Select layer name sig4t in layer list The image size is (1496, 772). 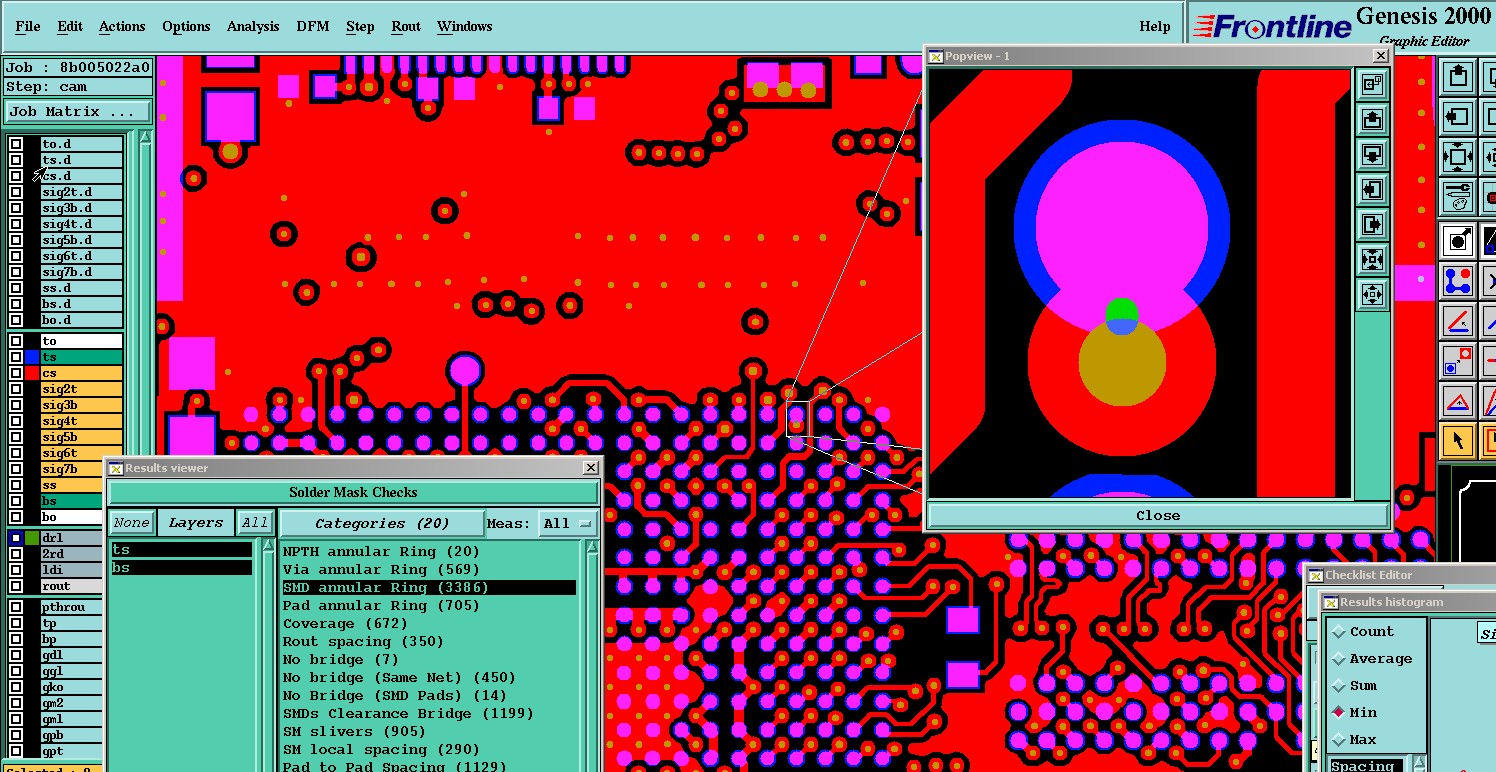pos(81,421)
